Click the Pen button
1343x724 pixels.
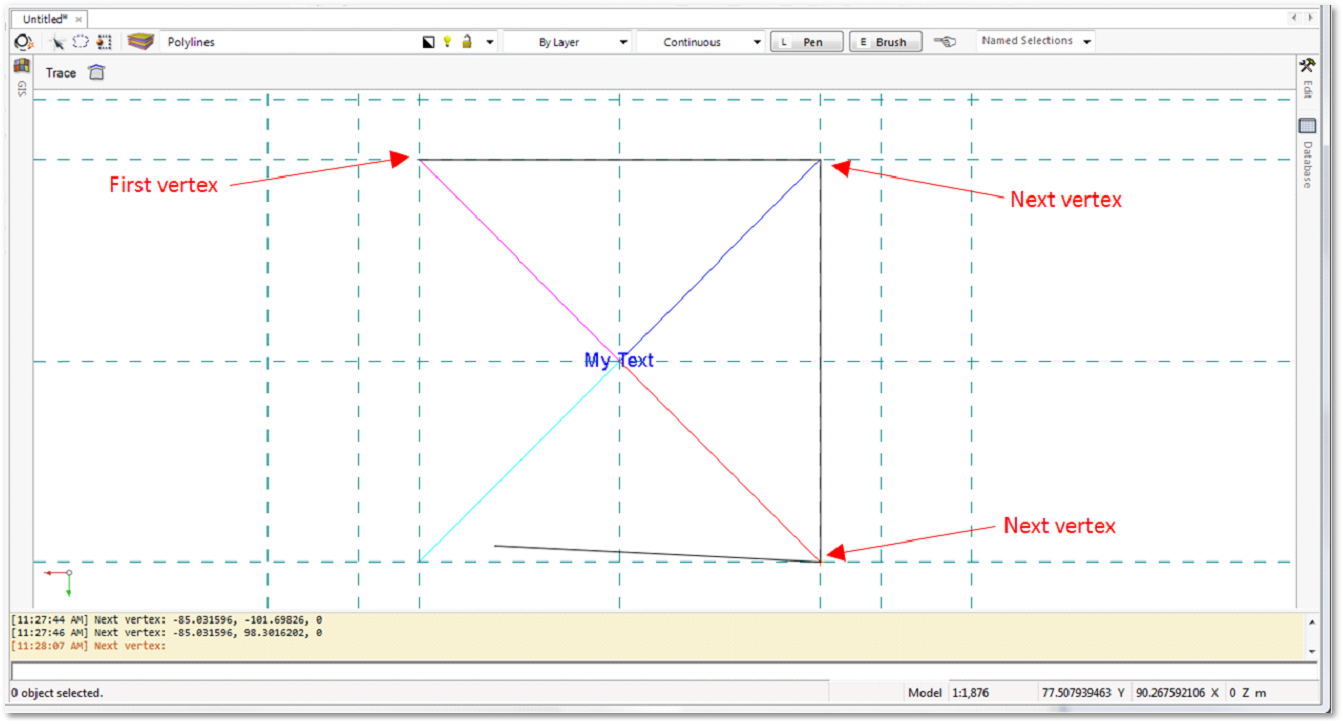pyautogui.click(x=807, y=42)
